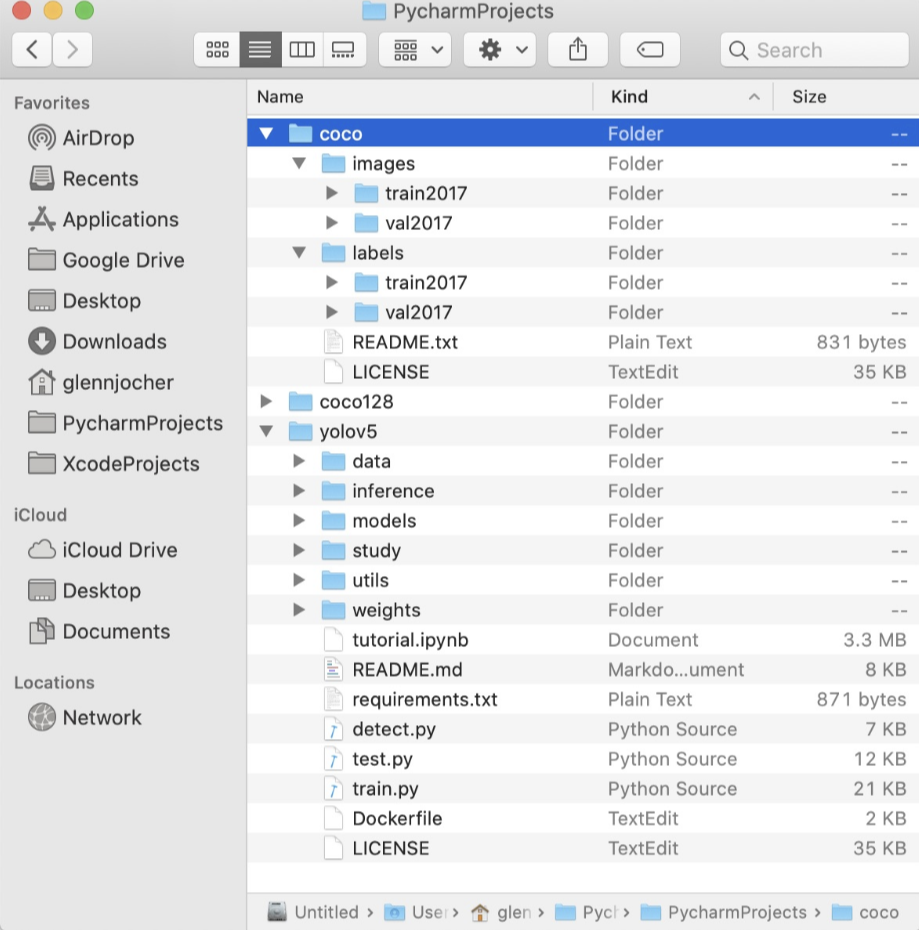
Task: Select the train.py file
Action: click(x=385, y=789)
